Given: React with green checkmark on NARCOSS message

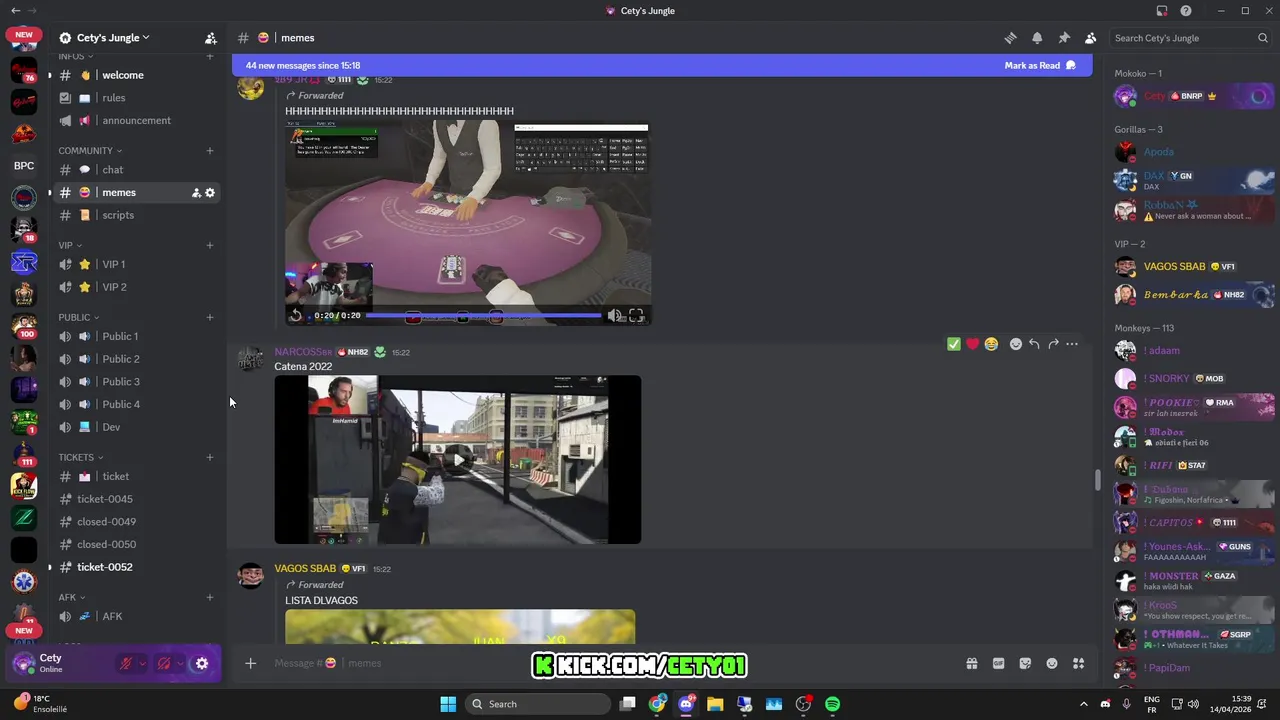Looking at the screenshot, I should (954, 344).
